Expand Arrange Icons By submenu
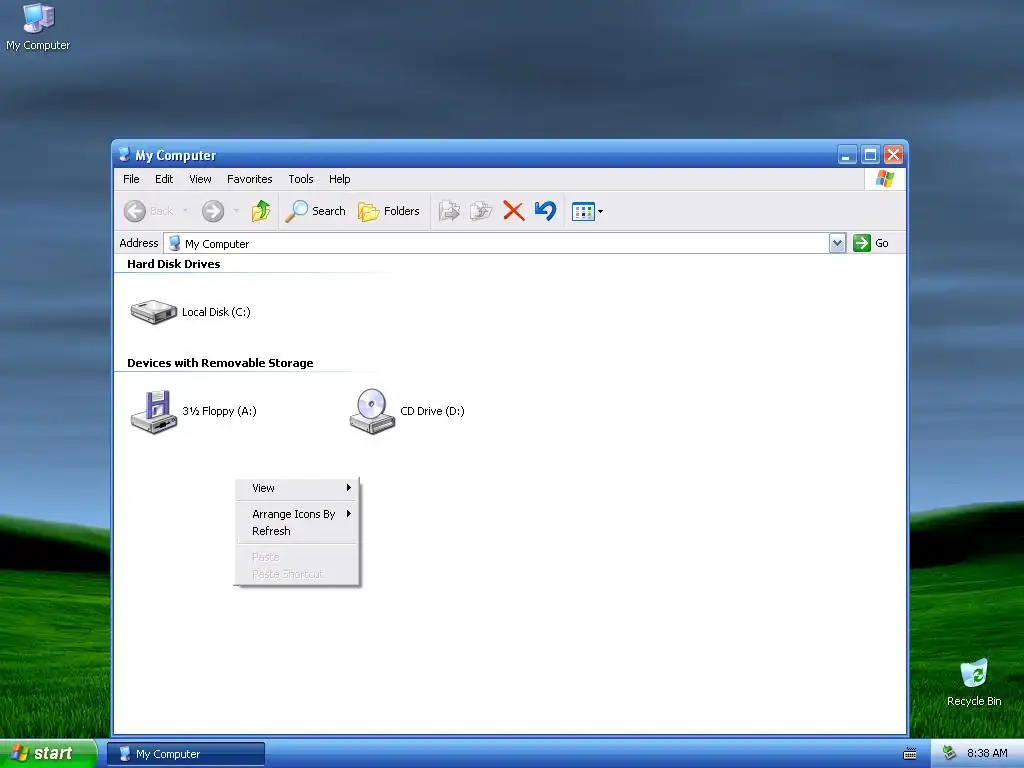 tap(297, 514)
